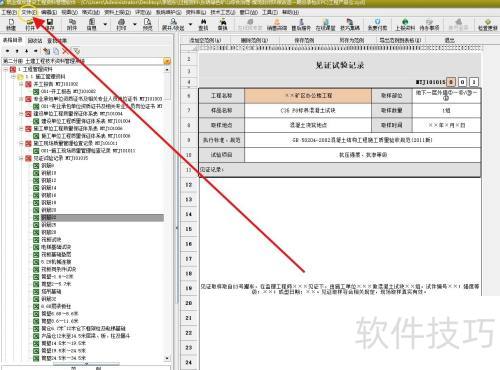Click the tree panel's bottom scroll arrow
This screenshot has width=500, height=370.
pyautogui.click(x=167, y=358)
